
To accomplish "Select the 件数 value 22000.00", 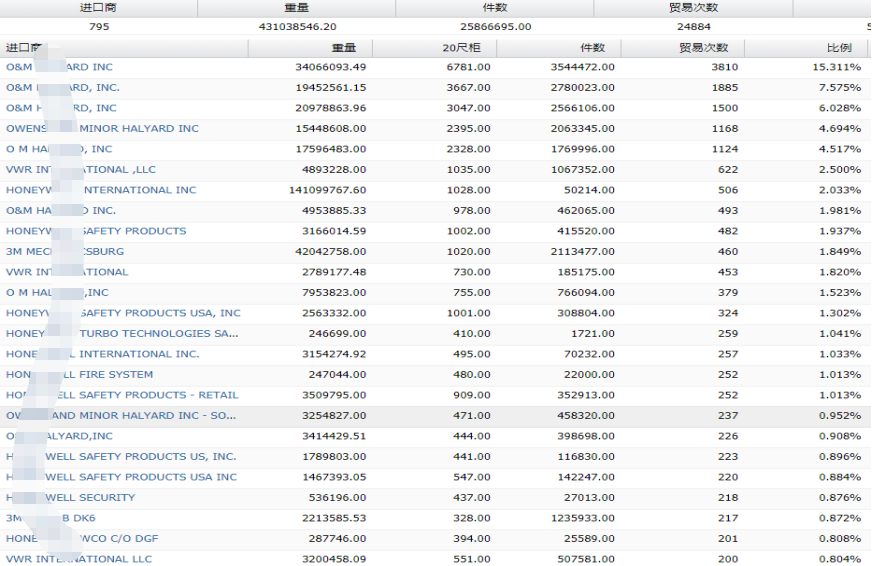I will tap(589, 375).
